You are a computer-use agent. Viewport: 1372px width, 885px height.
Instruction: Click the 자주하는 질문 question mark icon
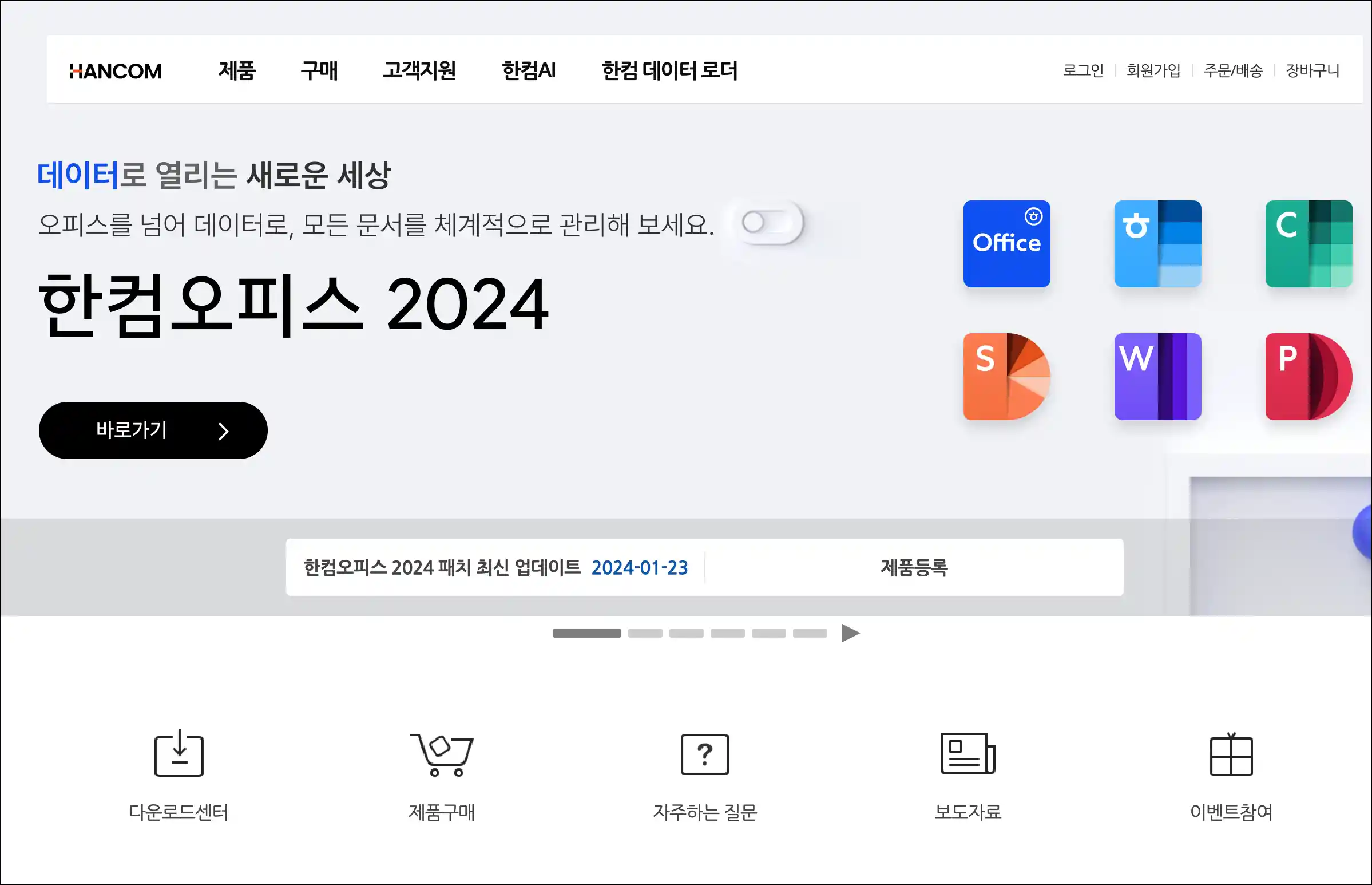[x=705, y=754]
